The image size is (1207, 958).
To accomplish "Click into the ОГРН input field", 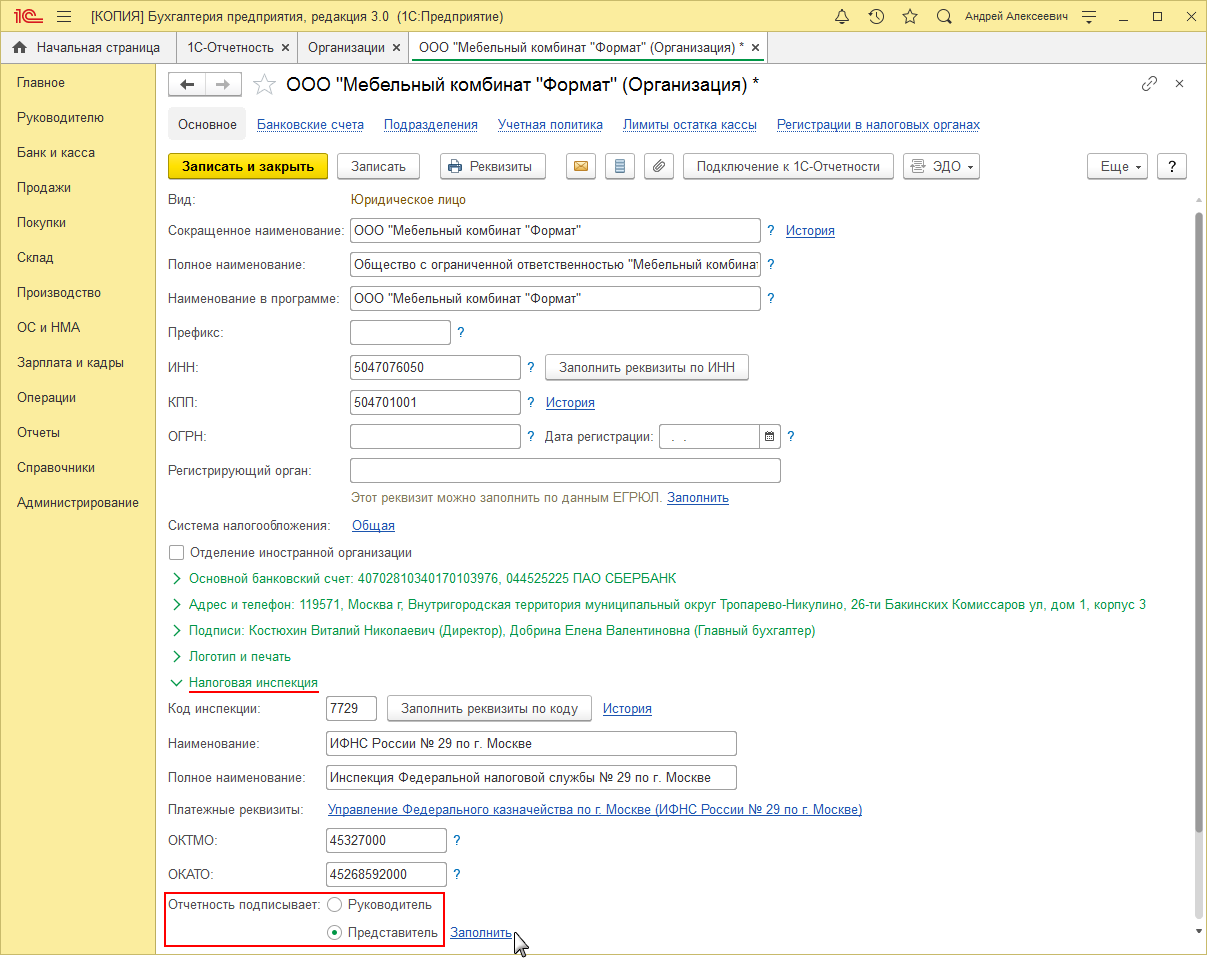I will pyautogui.click(x=435, y=437).
